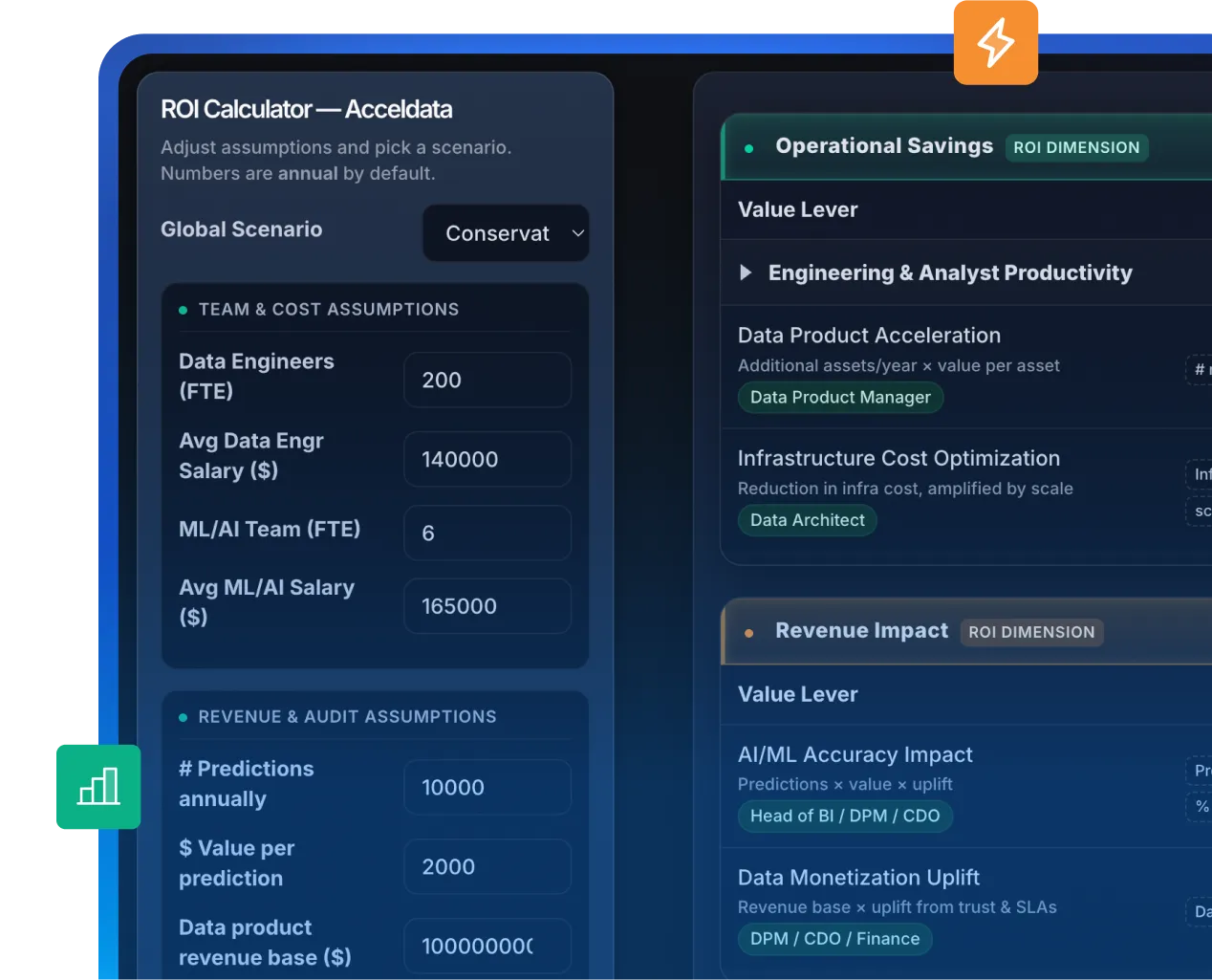1212x980 pixels.
Task: Open the Global Scenario dropdown
Action: [506, 233]
